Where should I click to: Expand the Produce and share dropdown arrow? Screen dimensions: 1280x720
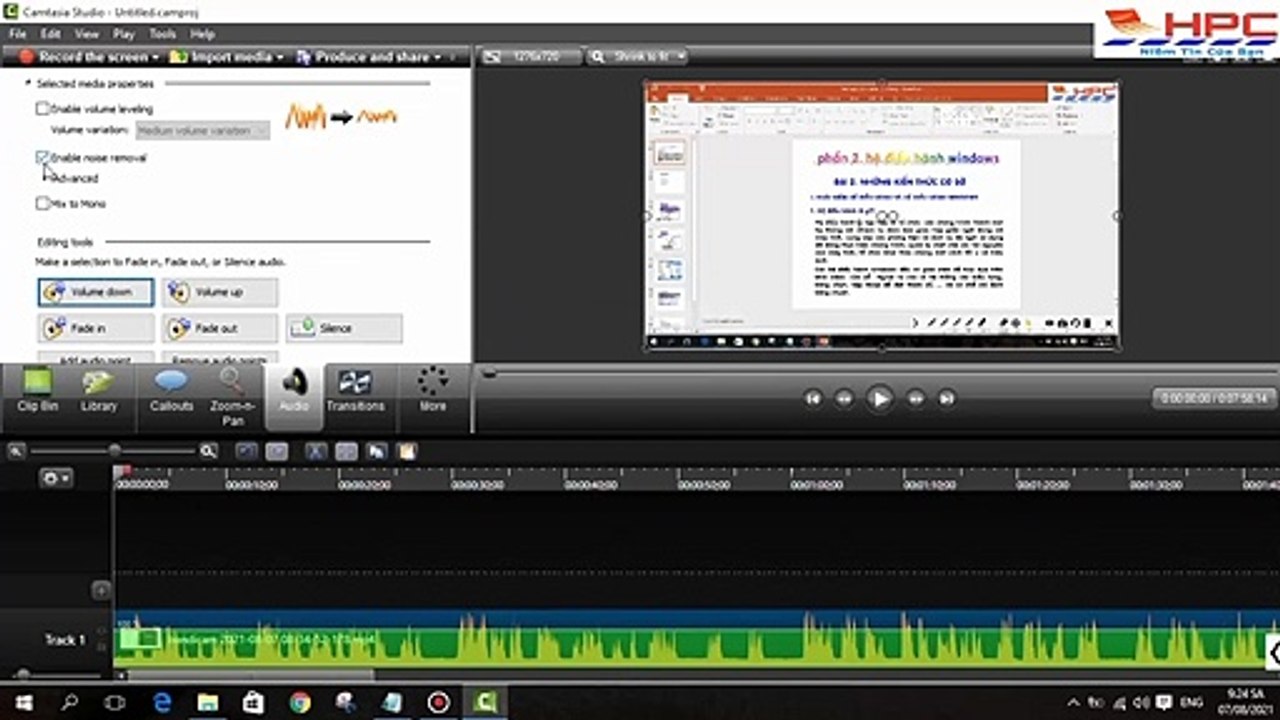(437, 57)
